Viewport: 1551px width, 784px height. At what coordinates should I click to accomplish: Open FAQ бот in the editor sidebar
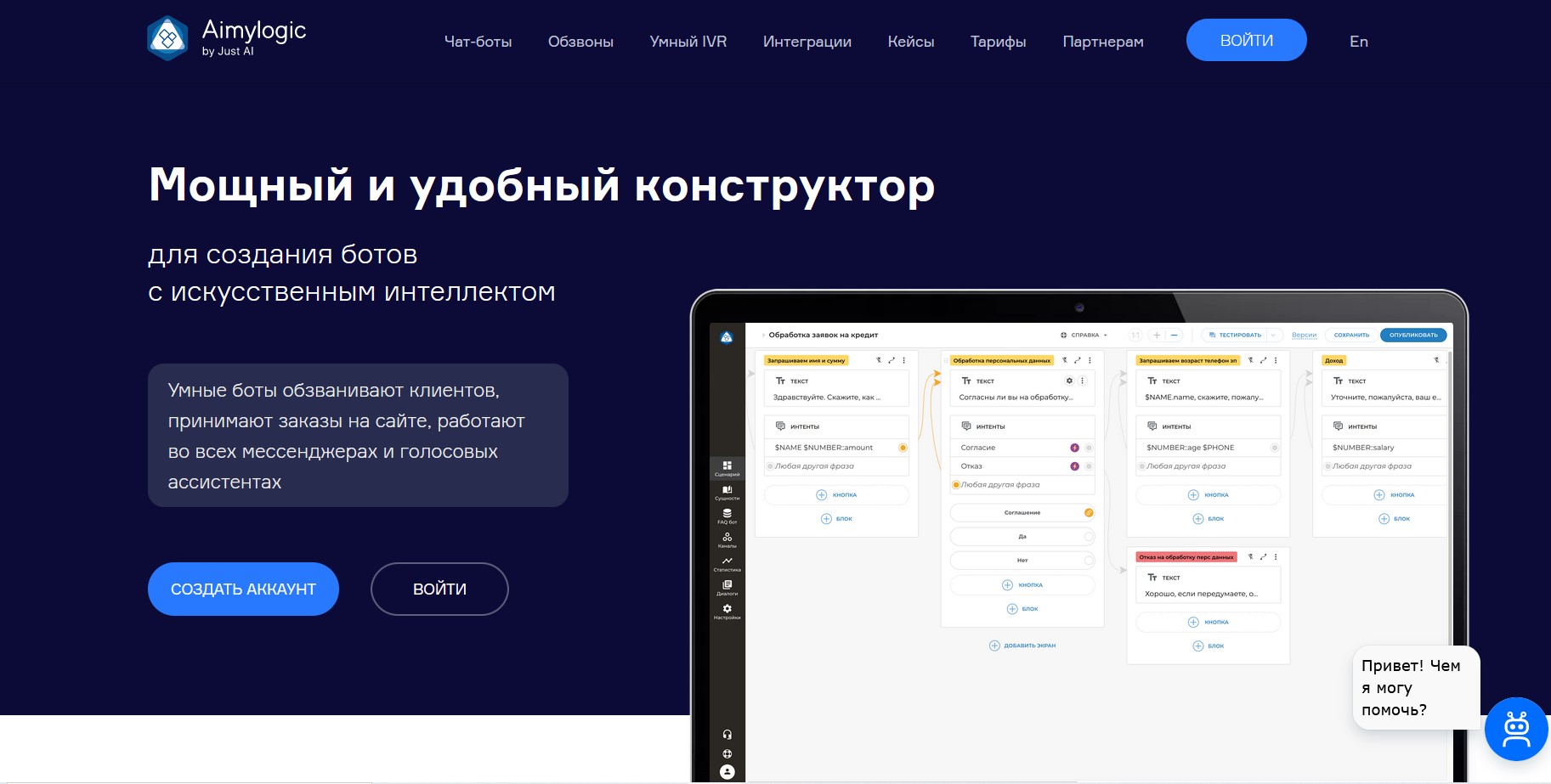point(727,516)
